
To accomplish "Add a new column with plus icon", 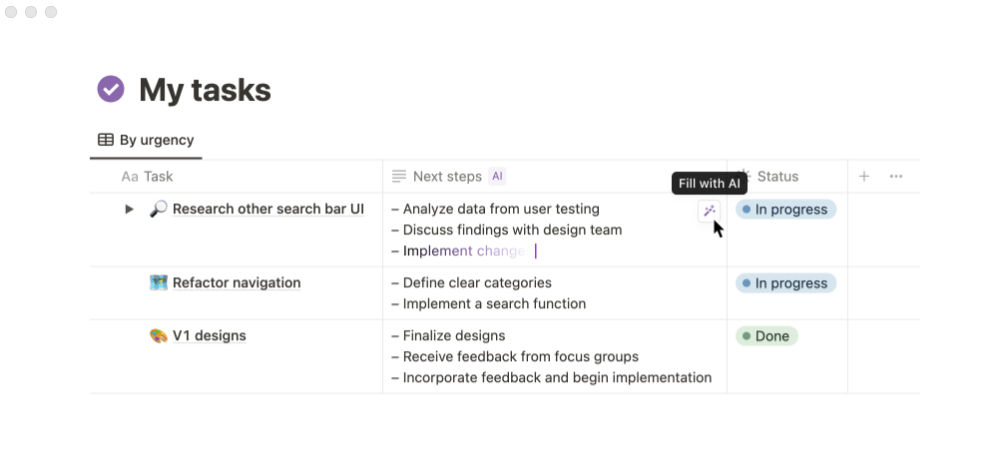I will [864, 177].
